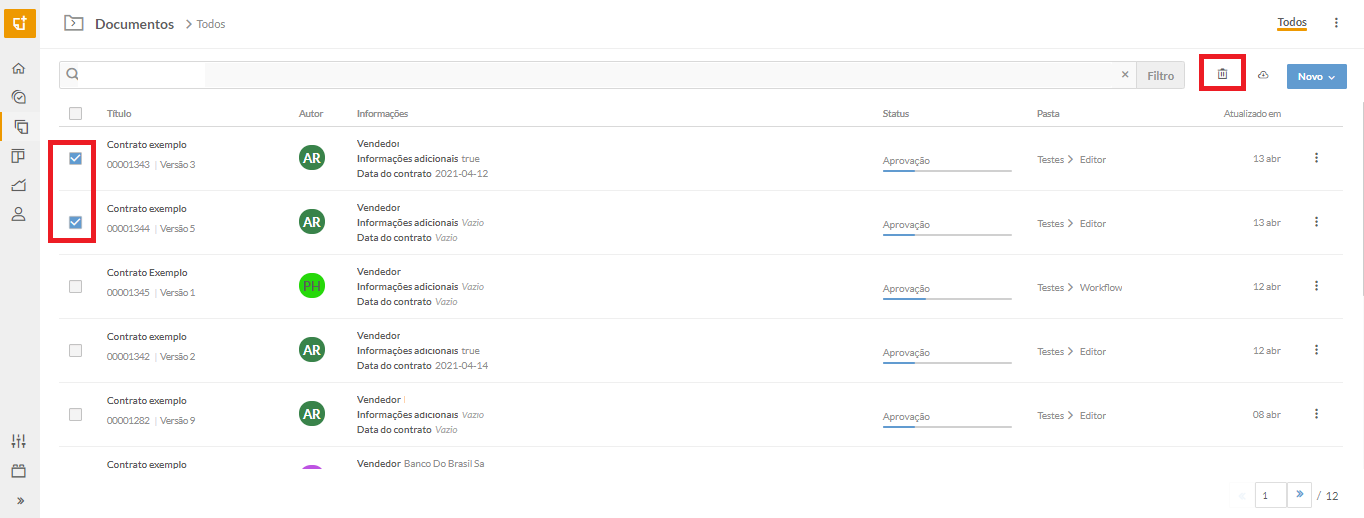The height and width of the screenshot is (518, 1364).
Task: Sort by Autor column header
Action: point(311,114)
